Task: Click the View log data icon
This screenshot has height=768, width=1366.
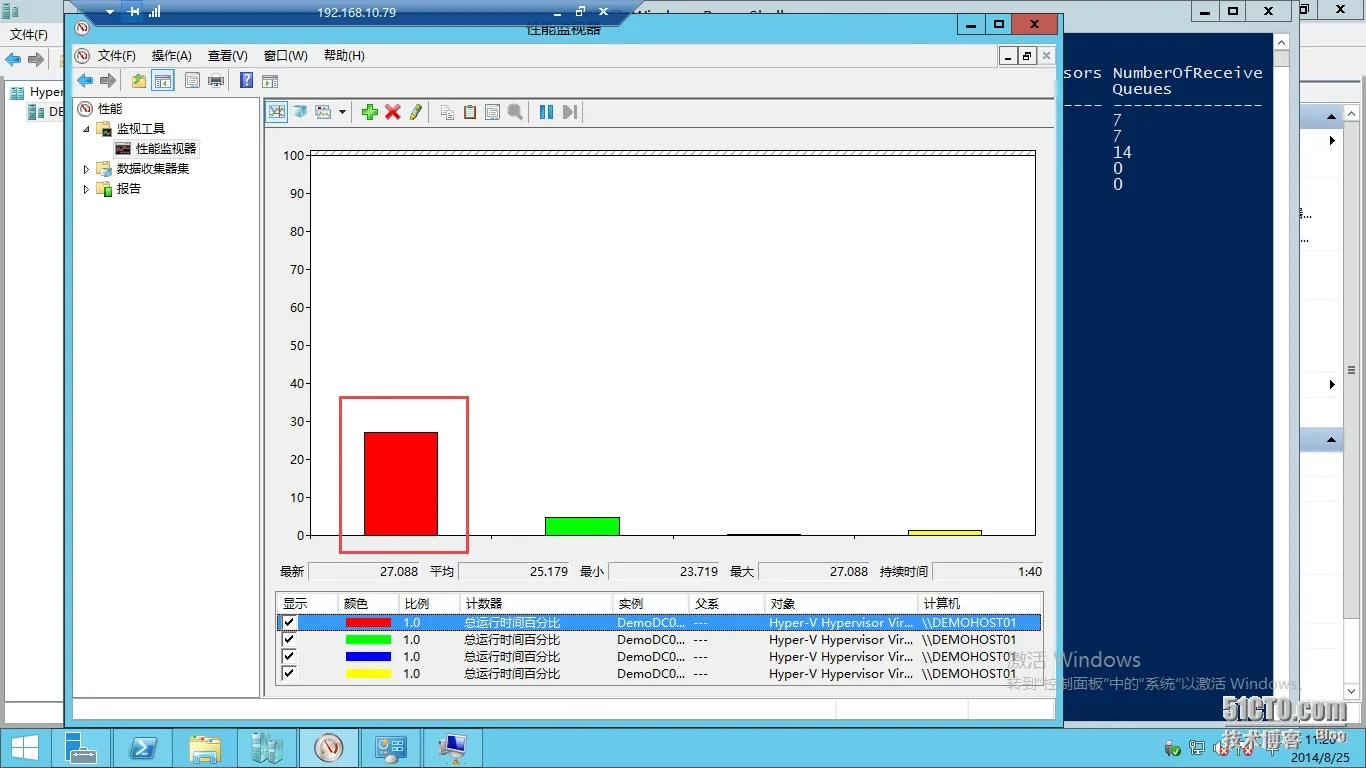Action: pyautogui.click(x=299, y=112)
